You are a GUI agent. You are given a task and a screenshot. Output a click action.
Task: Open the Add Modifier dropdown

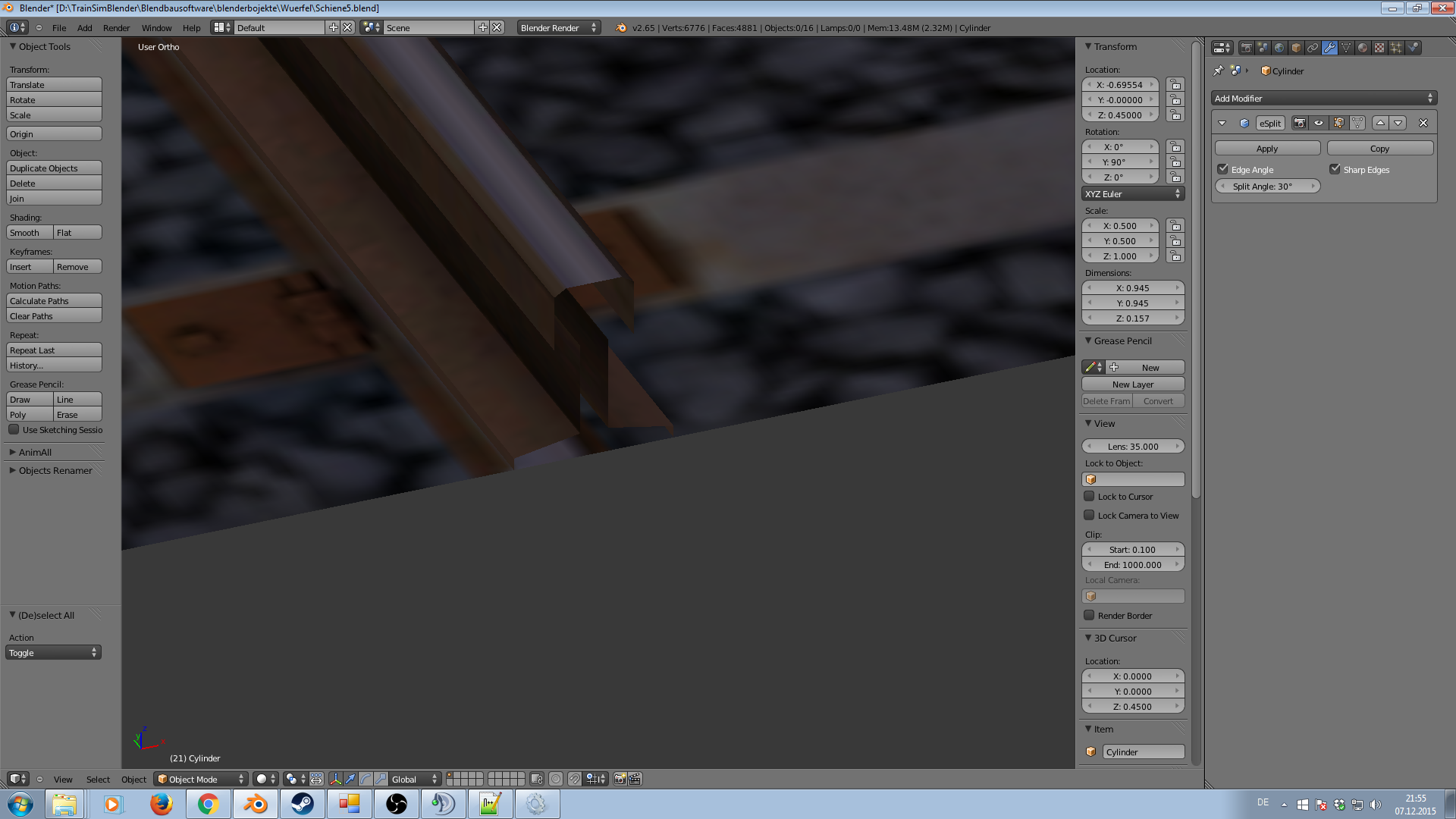(1323, 99)
